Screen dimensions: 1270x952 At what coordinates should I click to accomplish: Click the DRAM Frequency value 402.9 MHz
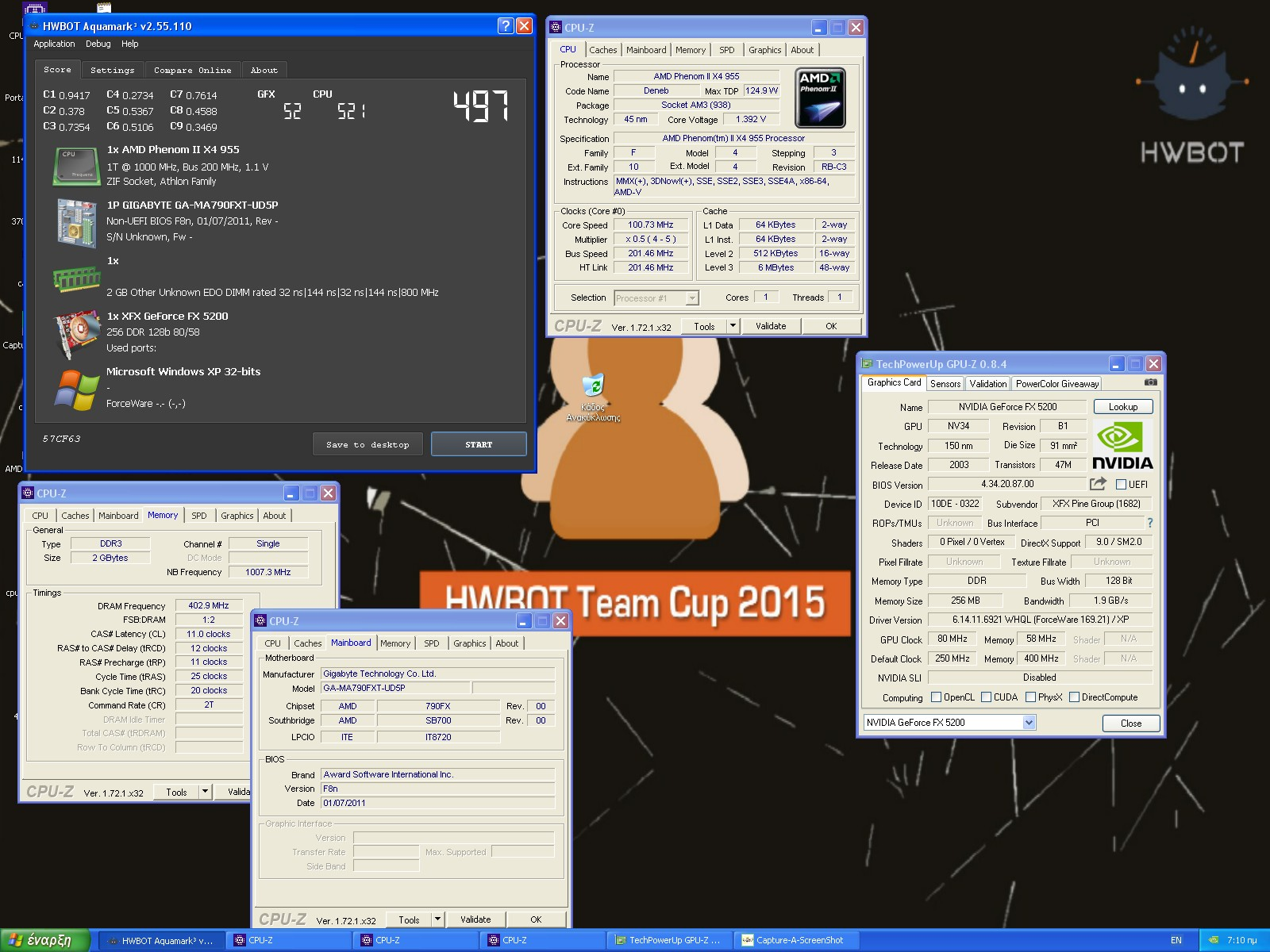[x=208, y=606]
